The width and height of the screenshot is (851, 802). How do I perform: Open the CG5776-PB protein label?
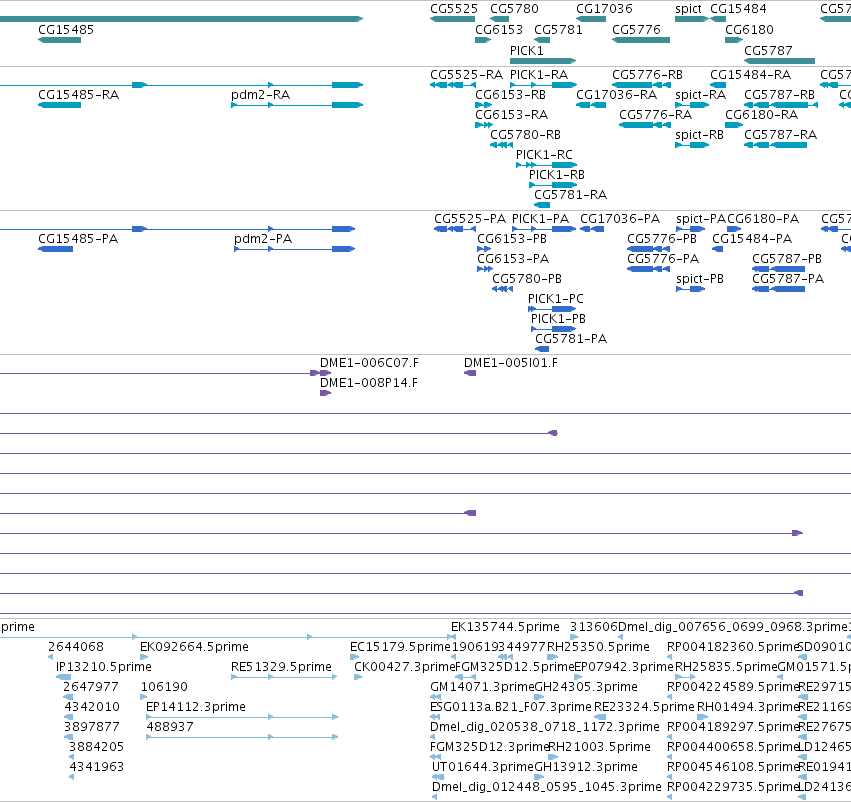[x=662, y=239]
